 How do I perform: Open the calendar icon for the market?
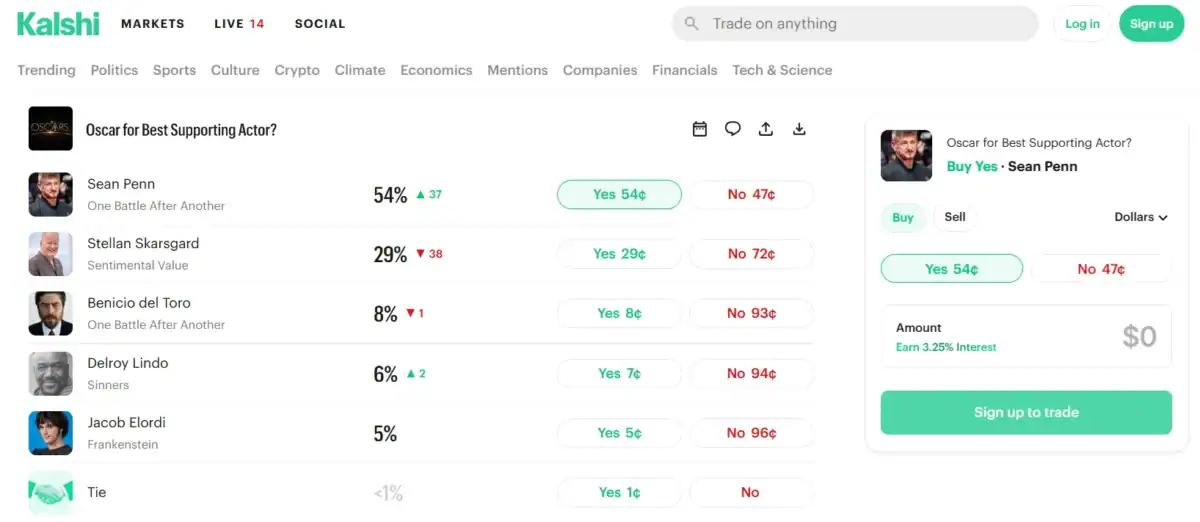pyautogui.click(x=700, y=129)
